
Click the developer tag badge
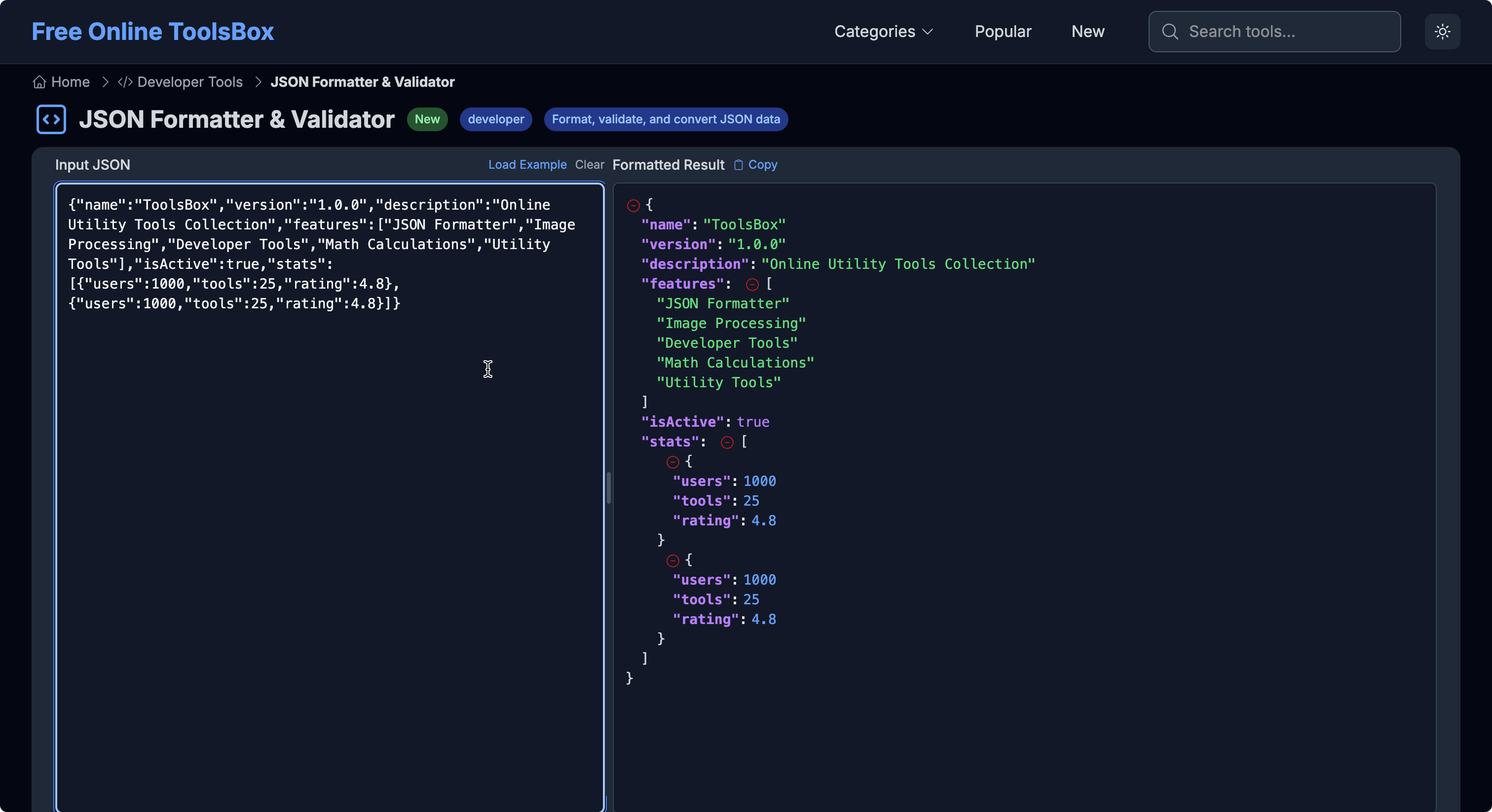point(496,119)
